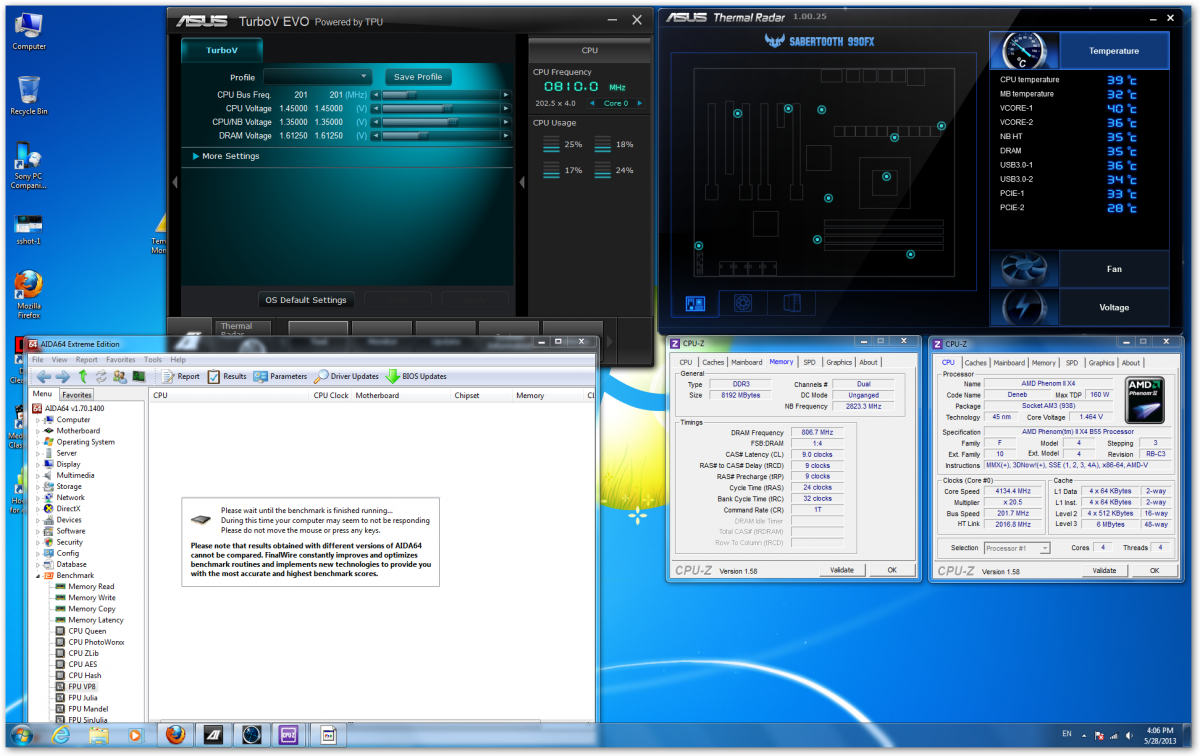Collapse the Benchmark node in AIDA64 tree
The image size is (1200, 756).
(x=38, y=576)
